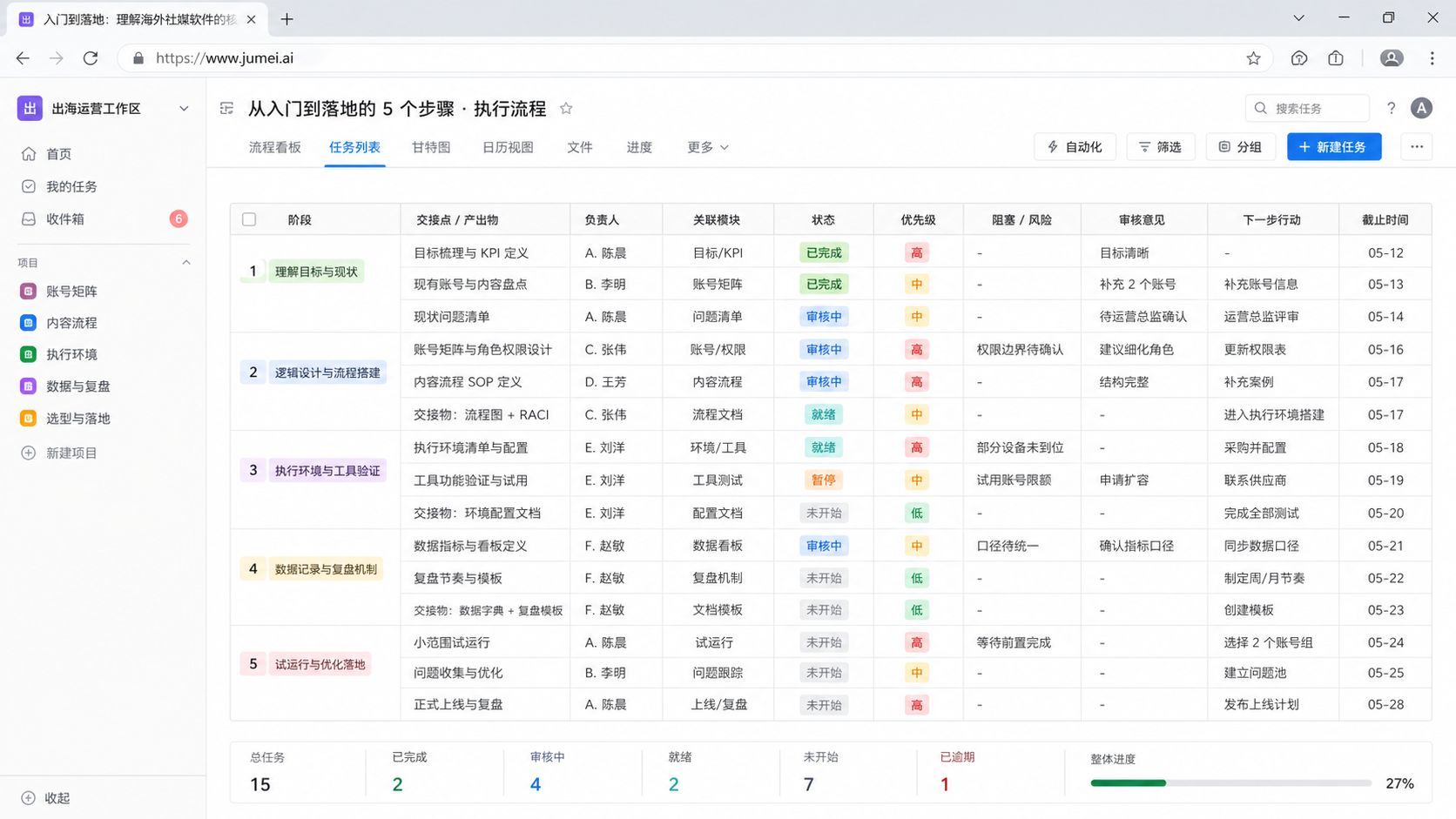Screen dimensions: 1456x819
Task: Click the 数据记录与复盘机制 stage tag
Action: 326,569
